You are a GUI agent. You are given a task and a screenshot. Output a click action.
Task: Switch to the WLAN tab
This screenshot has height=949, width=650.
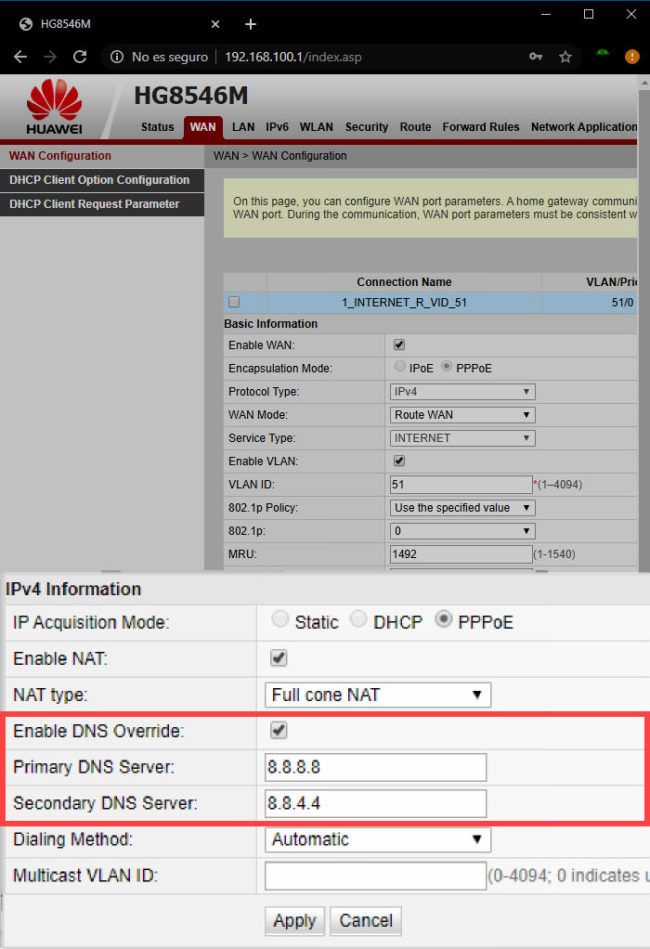(x=317, y=127)
